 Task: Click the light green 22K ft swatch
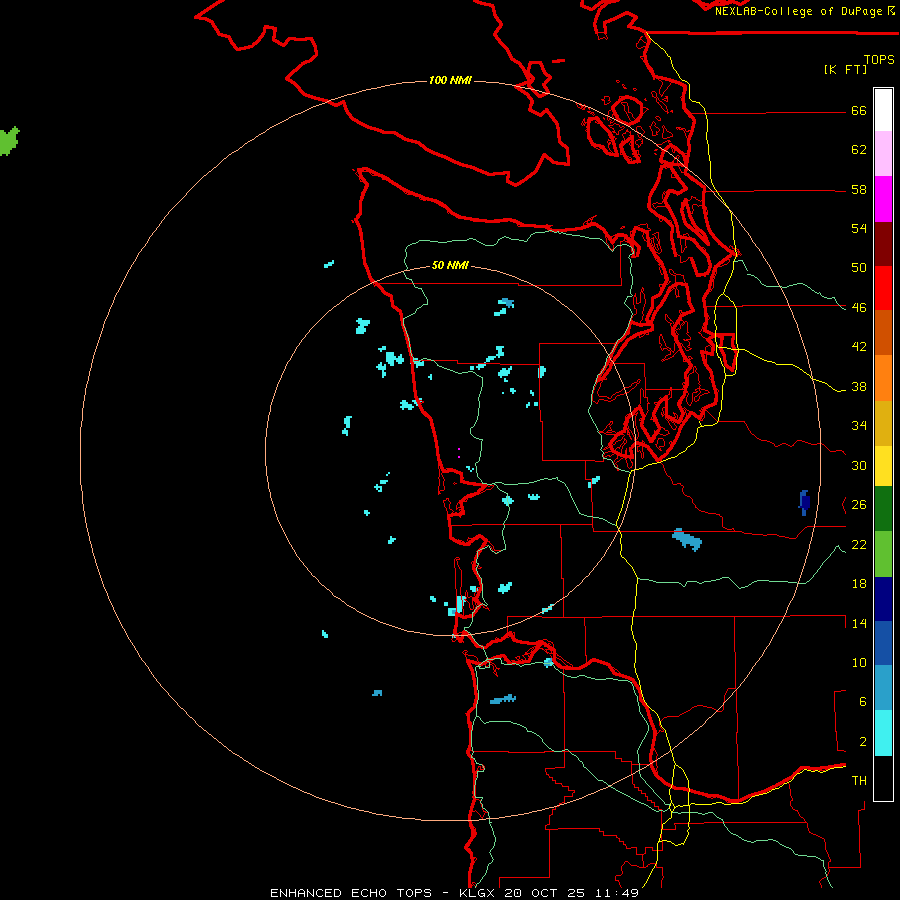pyautogui.click(x=883, y=554)
